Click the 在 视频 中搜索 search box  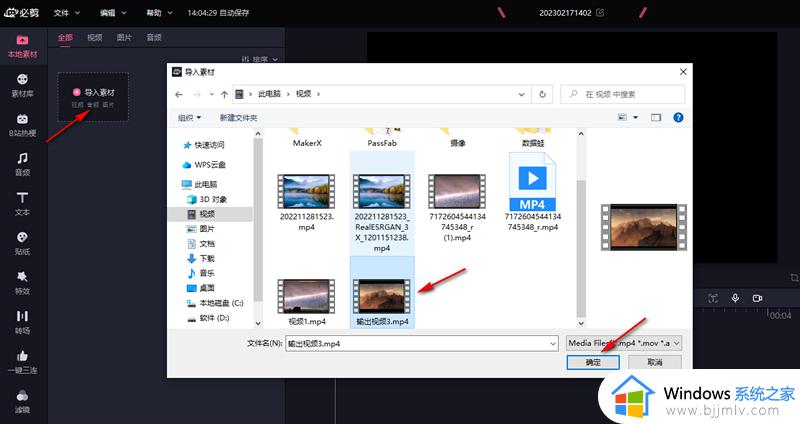pos(622,94)
